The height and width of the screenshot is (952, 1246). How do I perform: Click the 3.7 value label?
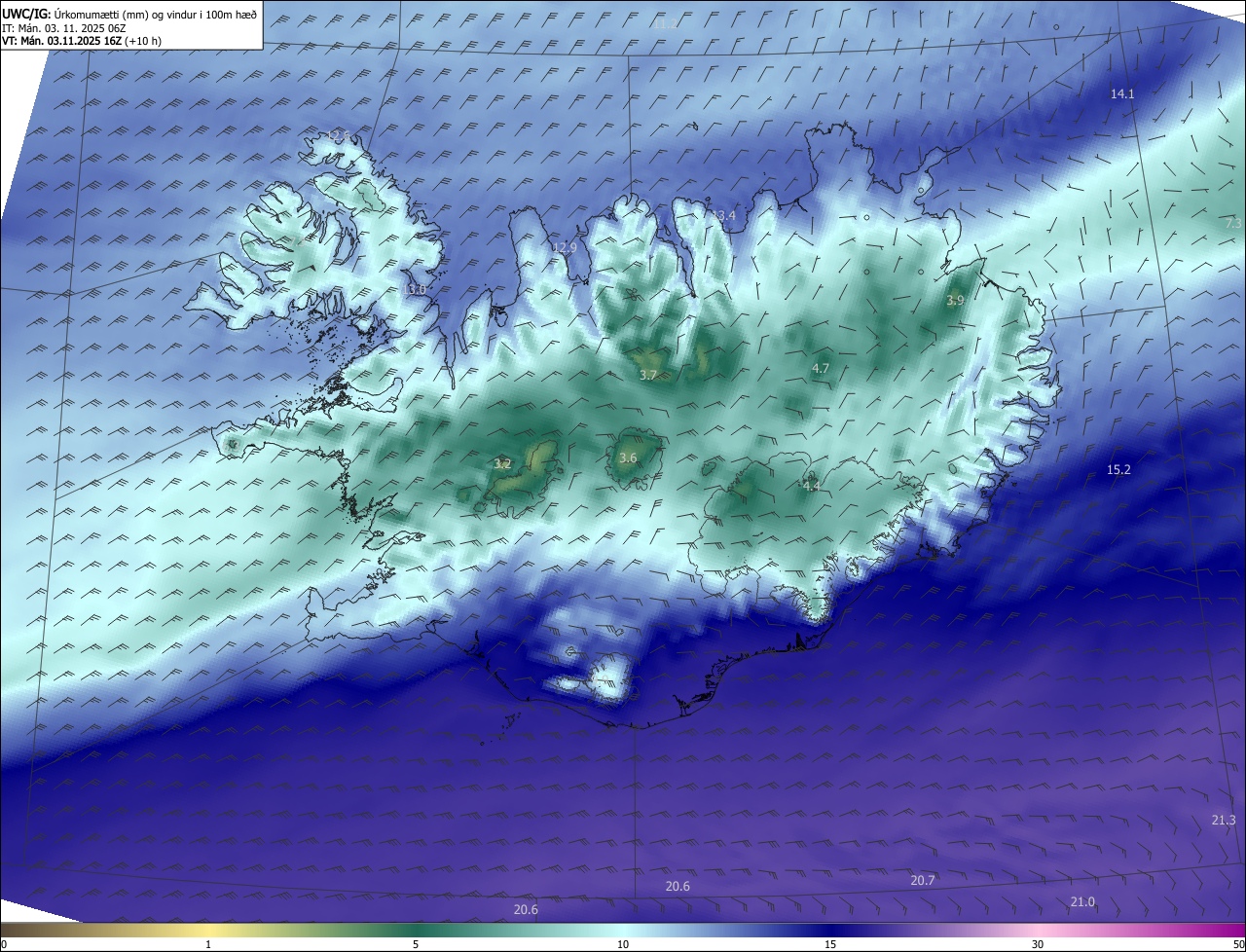pos(648,375)
